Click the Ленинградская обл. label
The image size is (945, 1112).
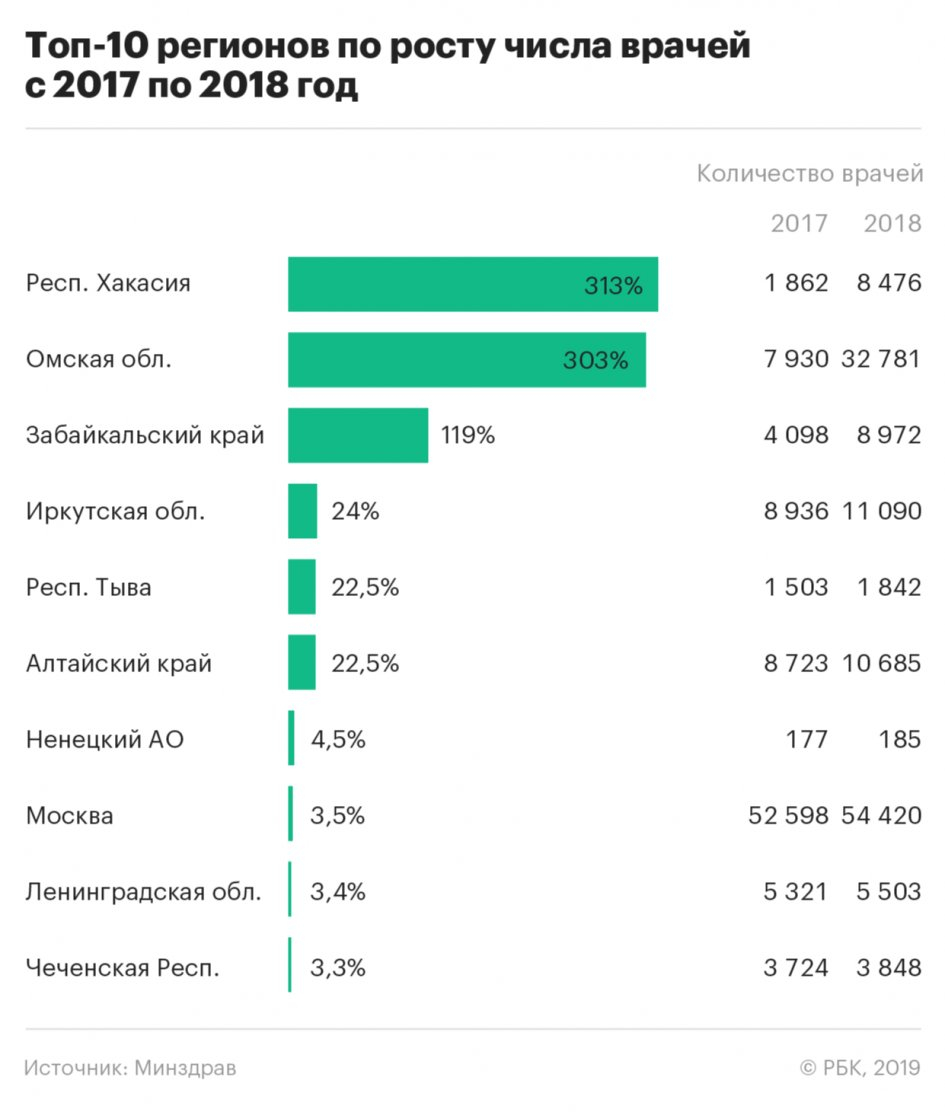(x=144, y=891)
